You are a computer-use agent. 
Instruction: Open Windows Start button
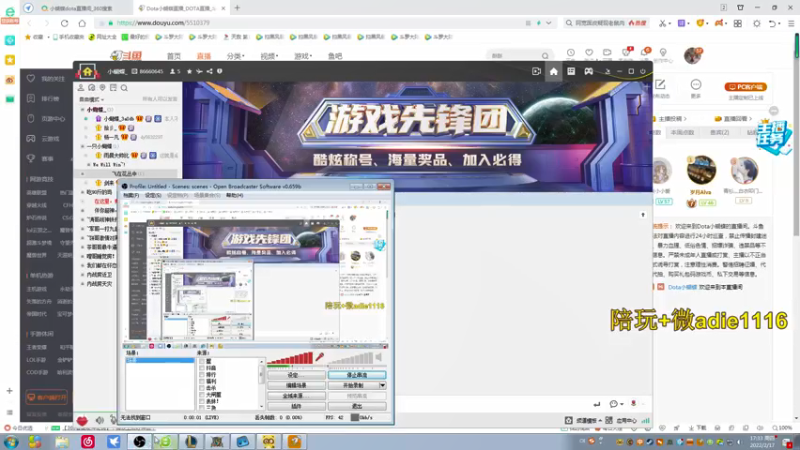pyautogui.click(x=11, y=441)
